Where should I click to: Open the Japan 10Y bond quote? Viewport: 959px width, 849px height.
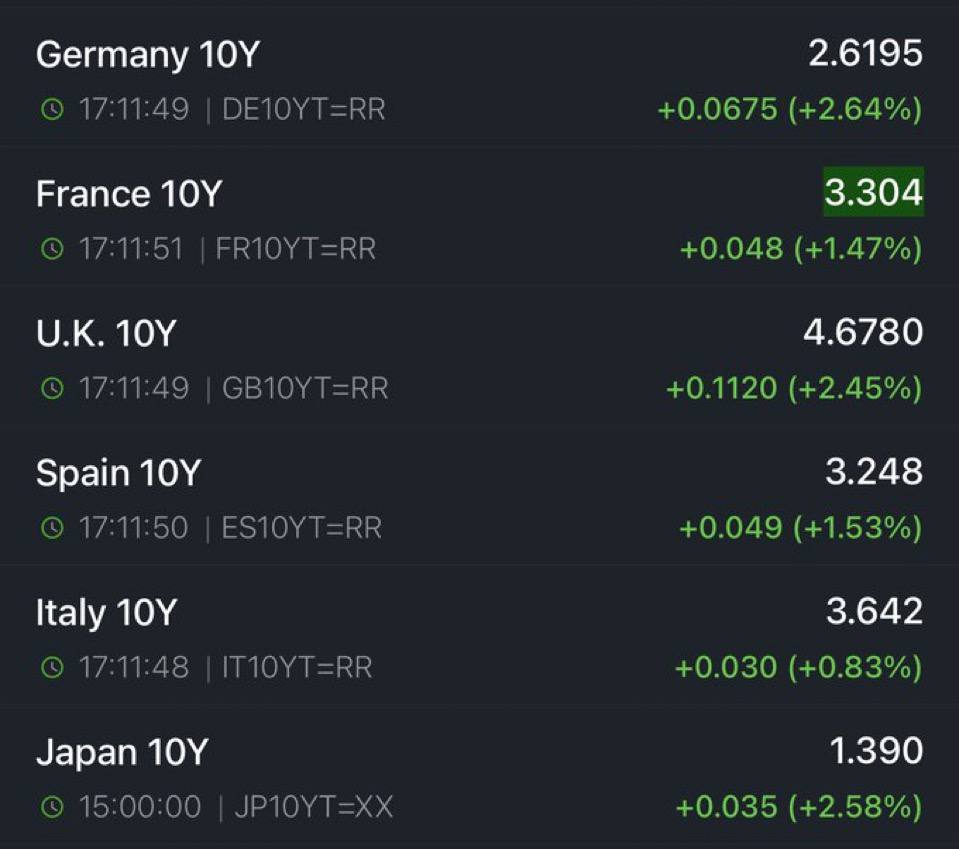tap(121, 752)
